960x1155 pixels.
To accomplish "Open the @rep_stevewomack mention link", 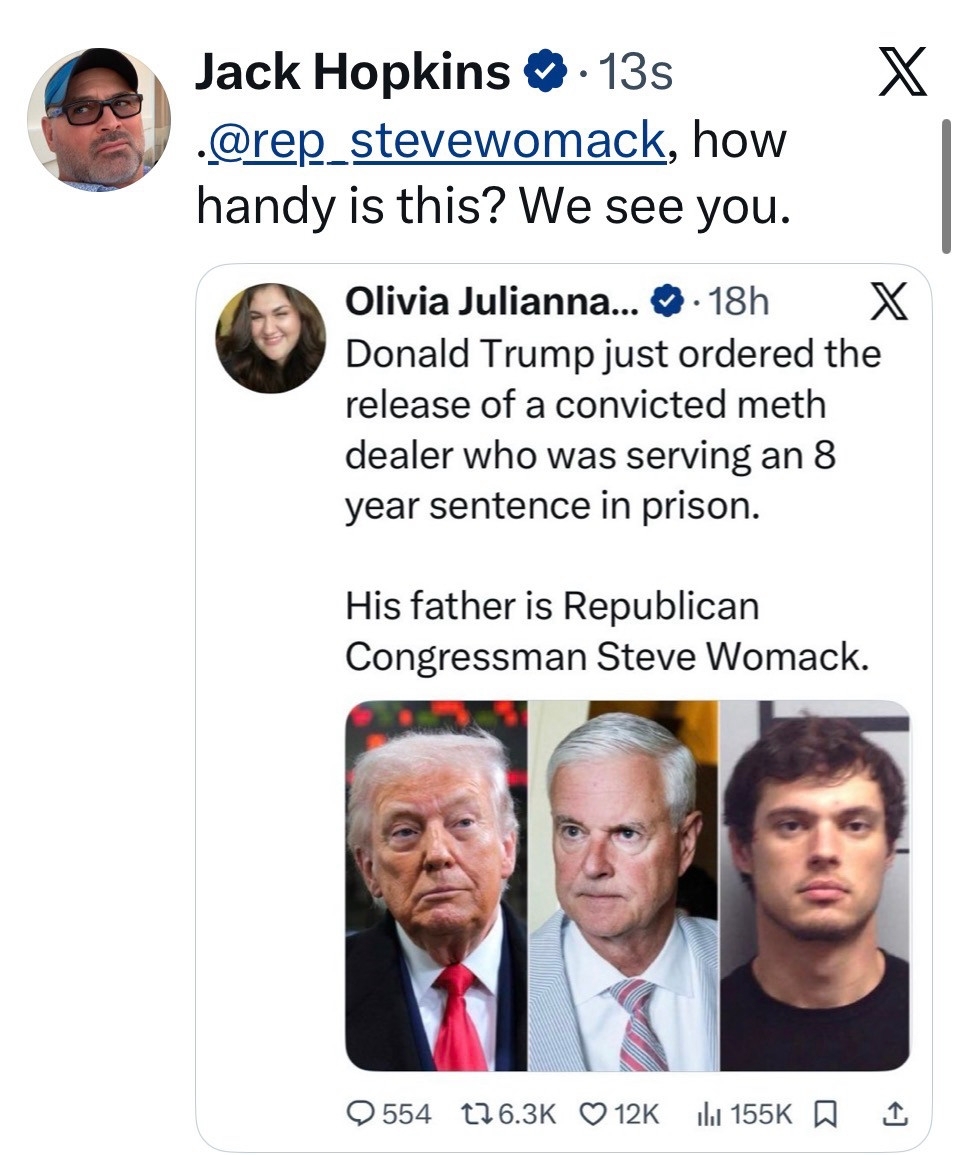I will [435, 140].
